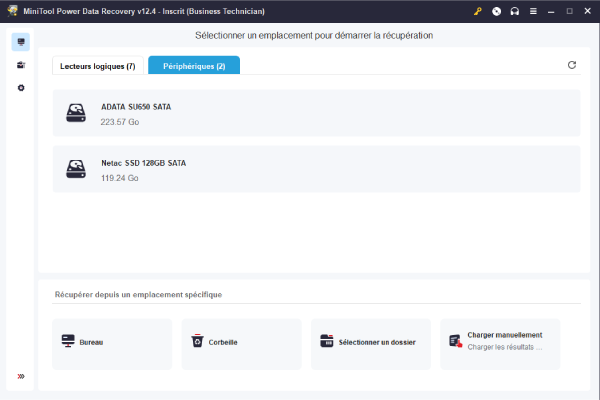Expand the sidebar with double-chevron icon

(x=21, y=376)
